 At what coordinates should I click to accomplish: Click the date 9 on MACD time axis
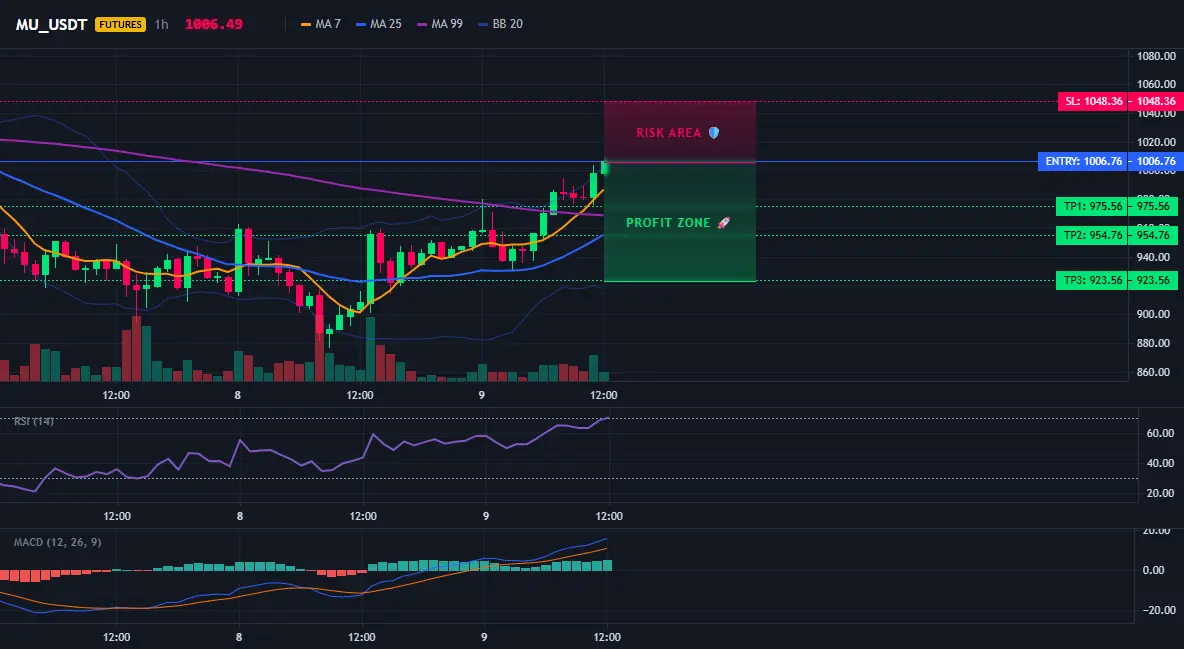pos(484,637)
